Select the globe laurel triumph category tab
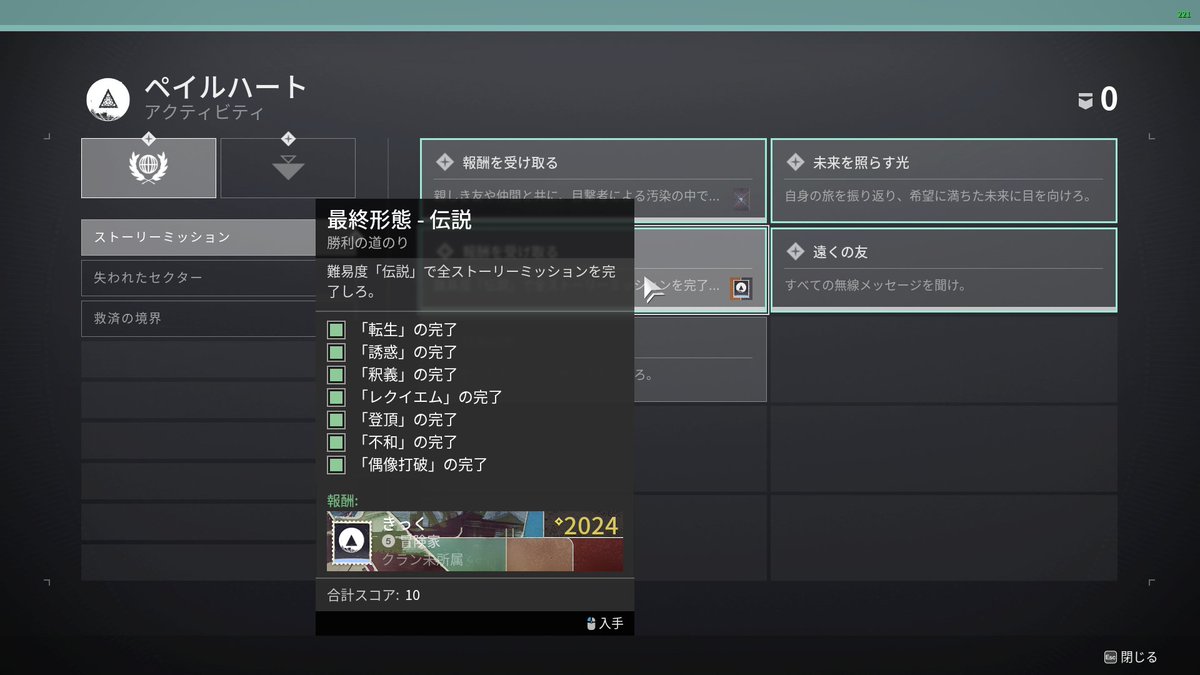This screenshot has height=675, width=1200. (148, 168)
